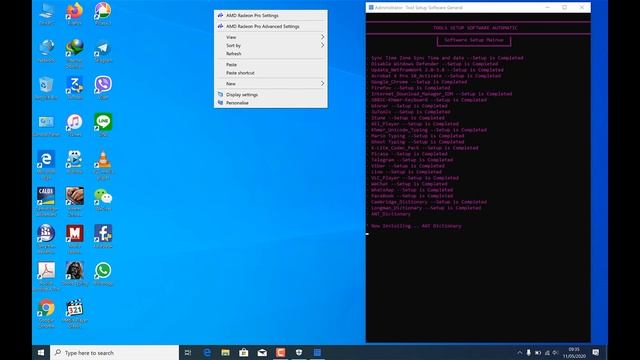
Task: Expand the Sort by submenu
Action: pyautogui.click(x=271, y=45)
